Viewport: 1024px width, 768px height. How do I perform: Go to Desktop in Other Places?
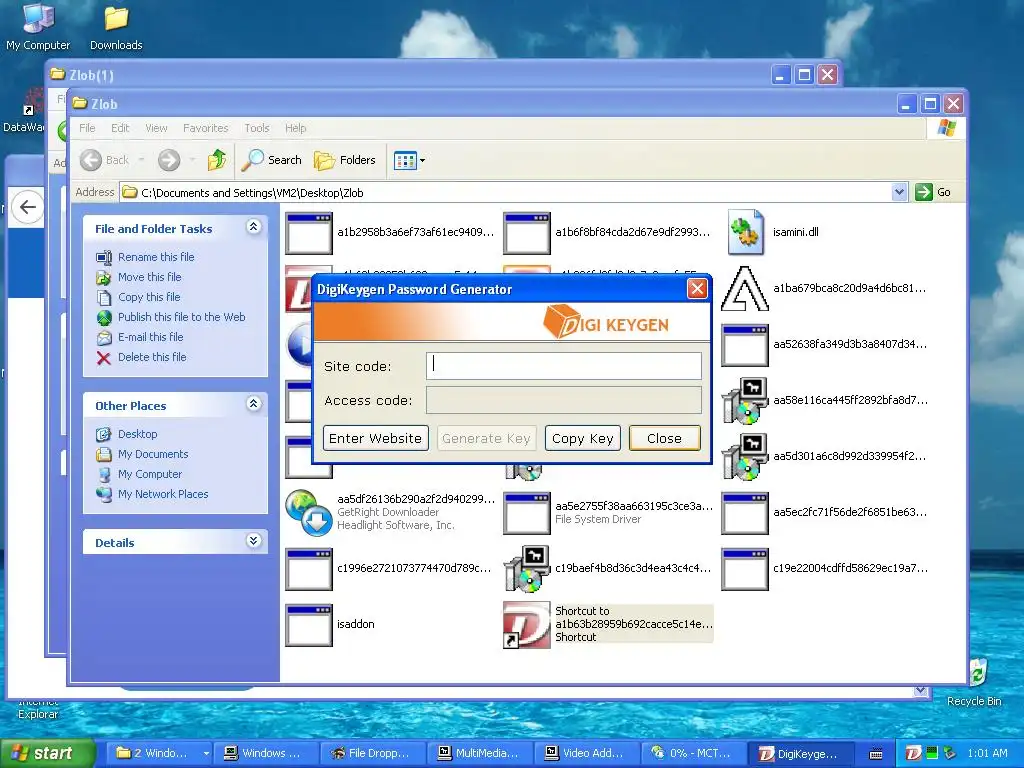tap(137, 434)
